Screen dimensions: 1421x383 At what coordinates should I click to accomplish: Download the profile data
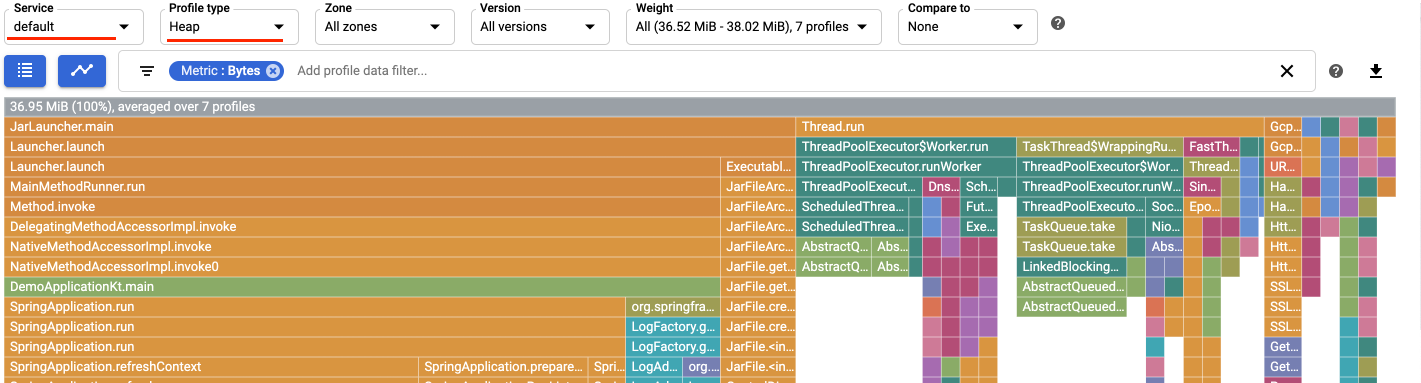1376,71
